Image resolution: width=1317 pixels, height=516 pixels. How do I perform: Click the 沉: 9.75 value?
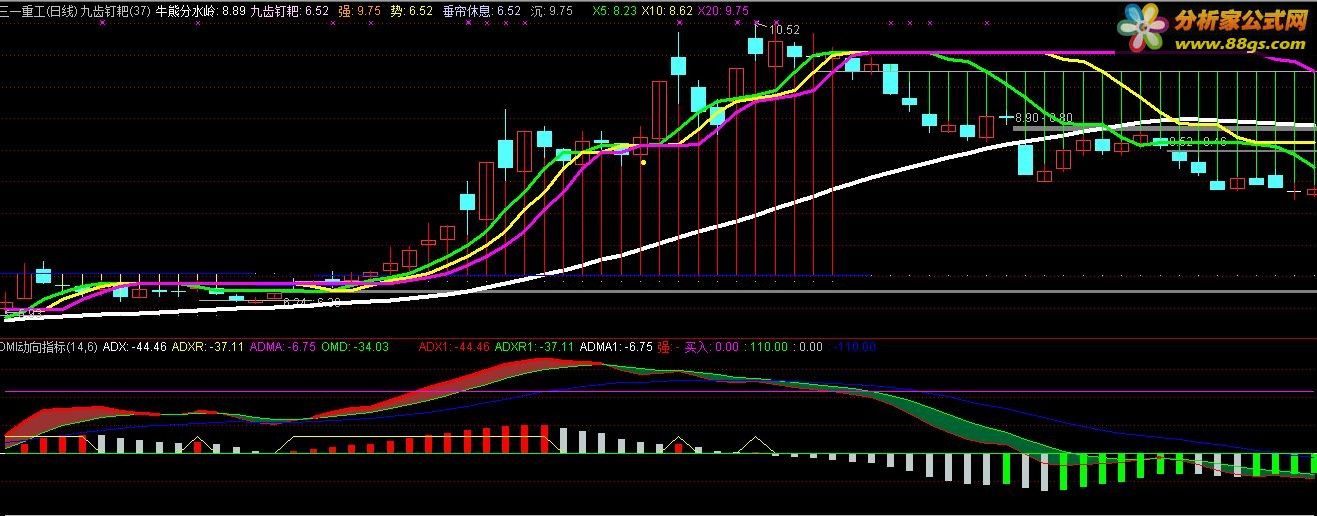point(552,10)
